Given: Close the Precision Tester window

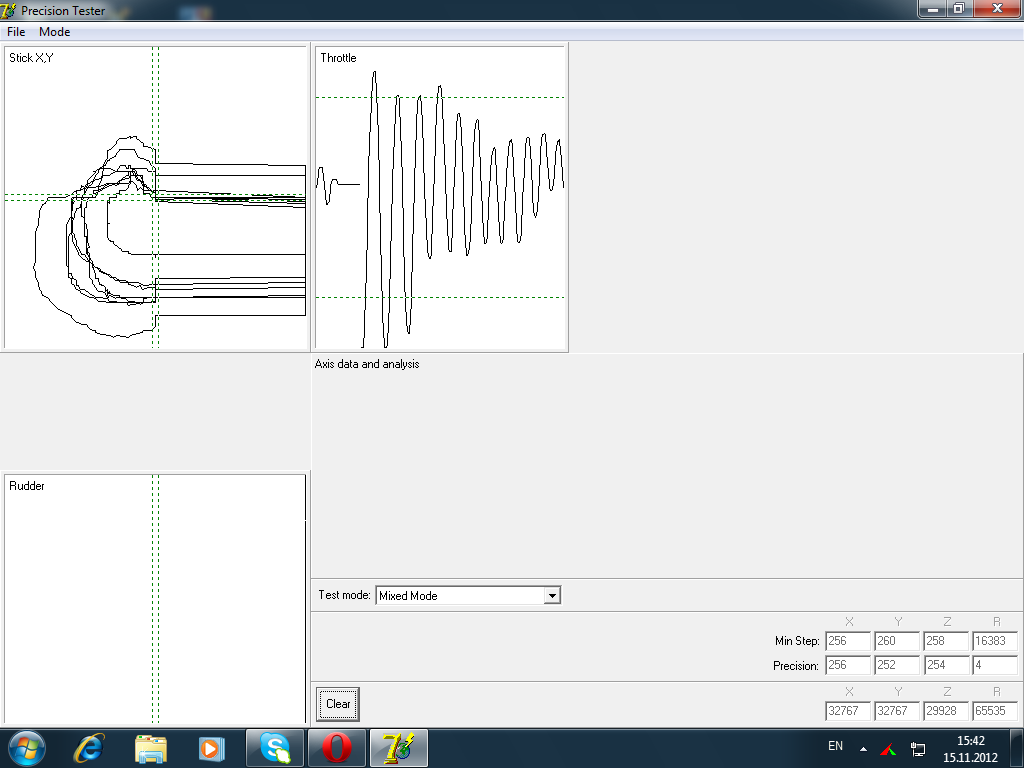Looking at the screenshot, I should [998, 8].
